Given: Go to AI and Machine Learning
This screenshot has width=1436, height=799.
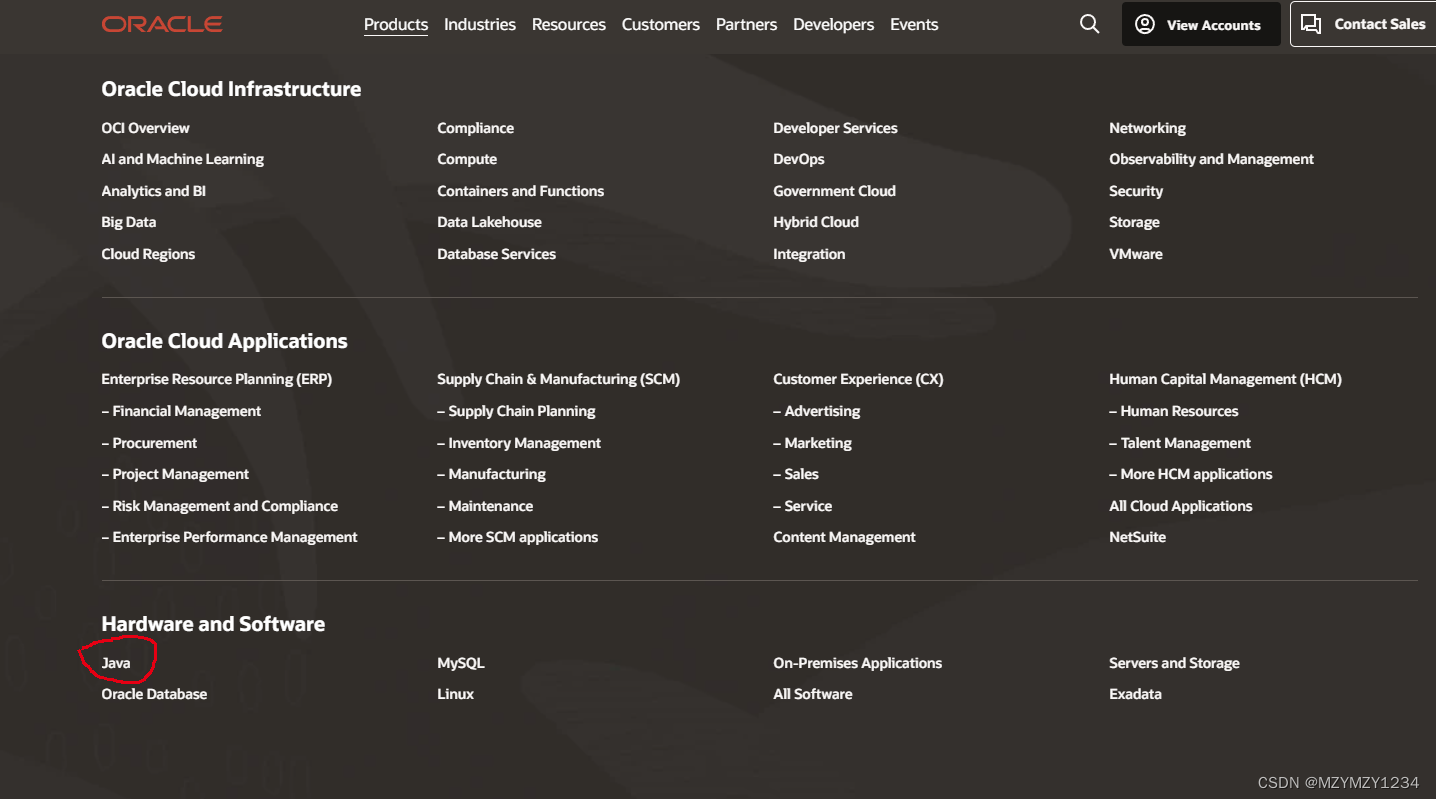Looking at the screenshot, I should [x=183, y=159].
